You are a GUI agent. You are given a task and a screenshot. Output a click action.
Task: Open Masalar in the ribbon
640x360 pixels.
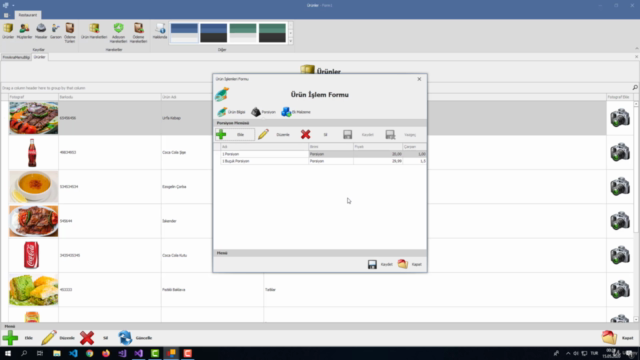pyautogui.click(x=41, y=31)
